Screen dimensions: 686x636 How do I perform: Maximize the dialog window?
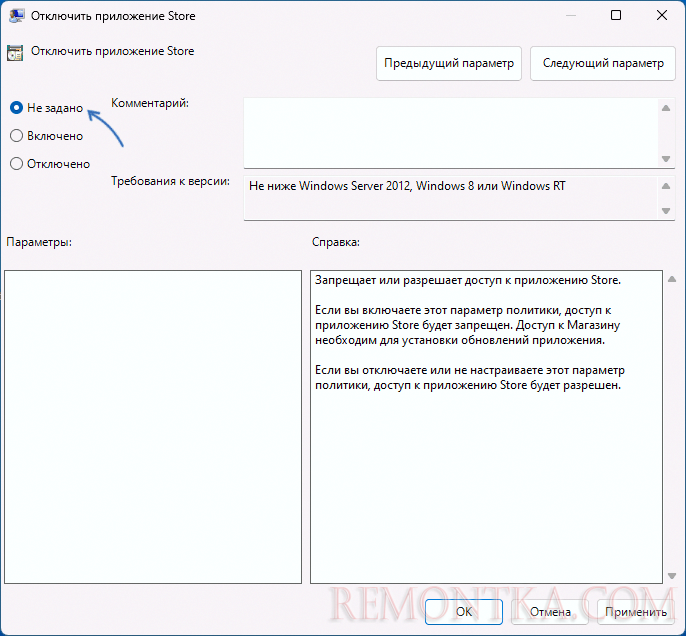[x=616, y=15]
